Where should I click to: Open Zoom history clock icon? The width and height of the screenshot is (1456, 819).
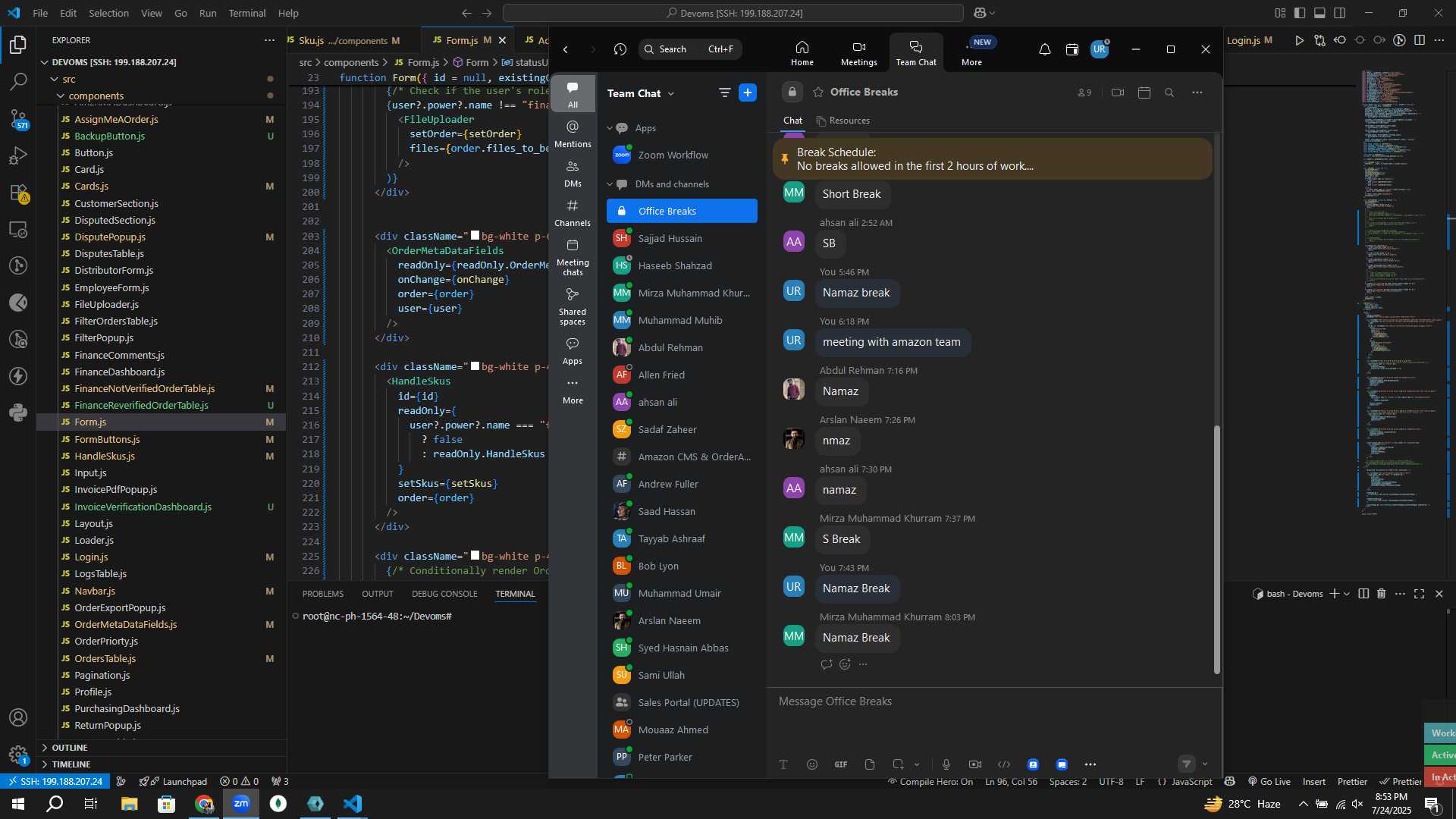coord(620,49)
